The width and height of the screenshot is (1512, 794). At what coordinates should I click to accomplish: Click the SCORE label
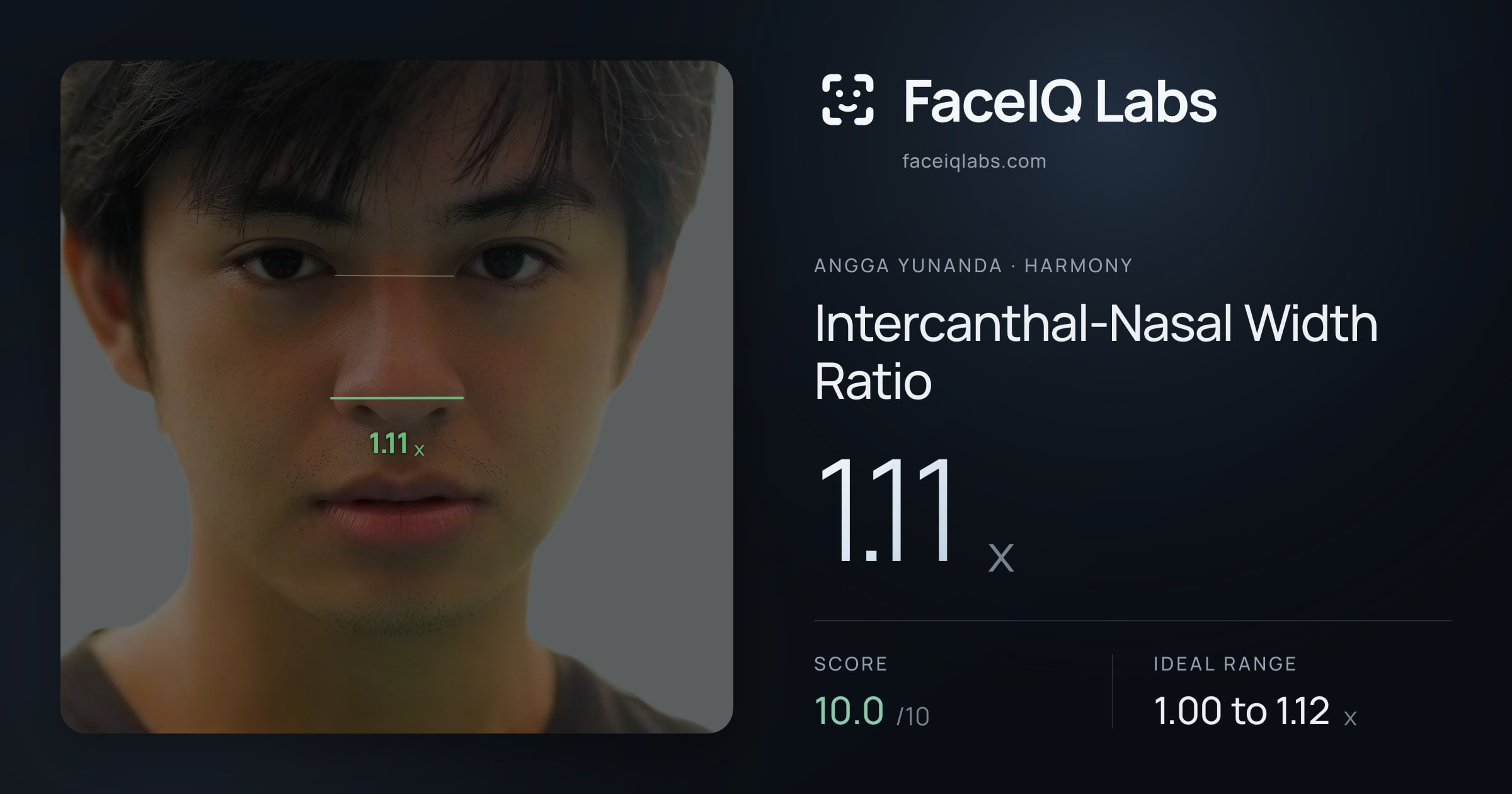click(x=850, y=664)
